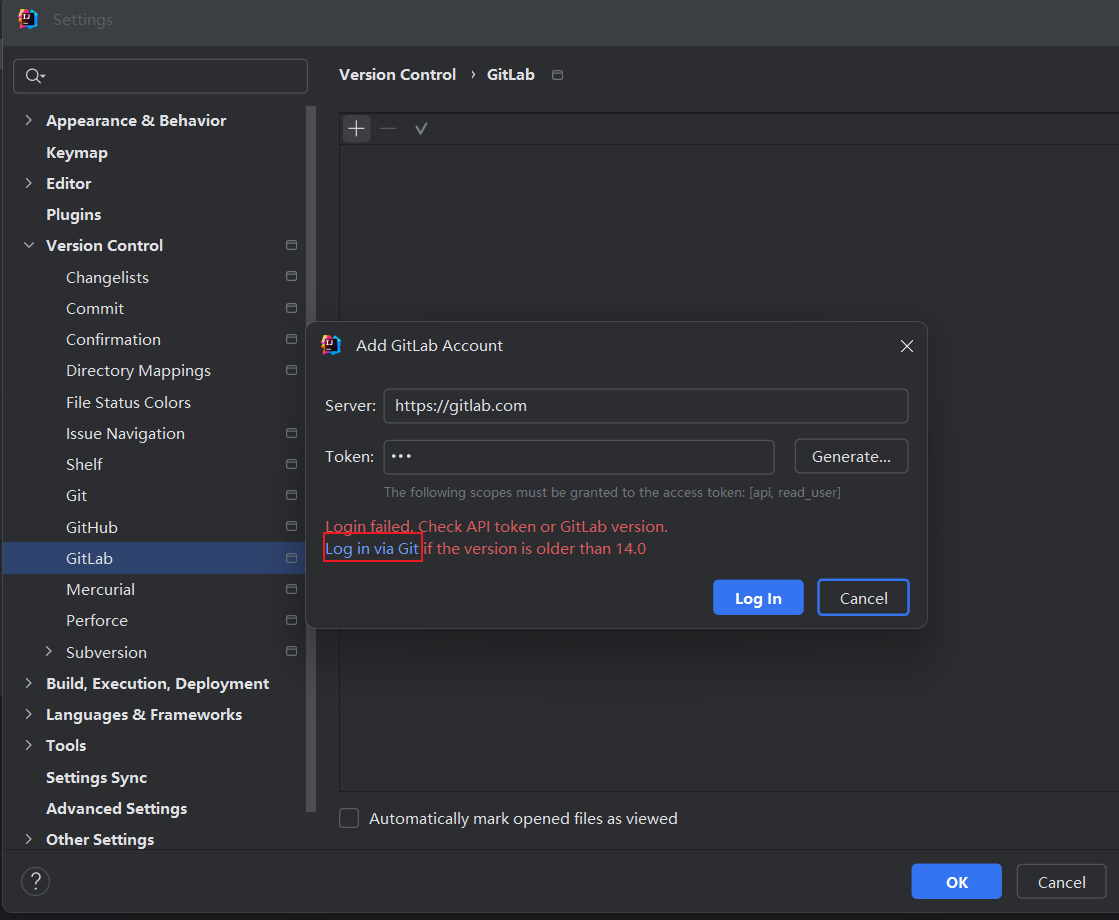Viewport: 1119px width, 920px height.
Task: Click Cancel in Add GitLab Account dialog
Action: click(x=863, y=597)
